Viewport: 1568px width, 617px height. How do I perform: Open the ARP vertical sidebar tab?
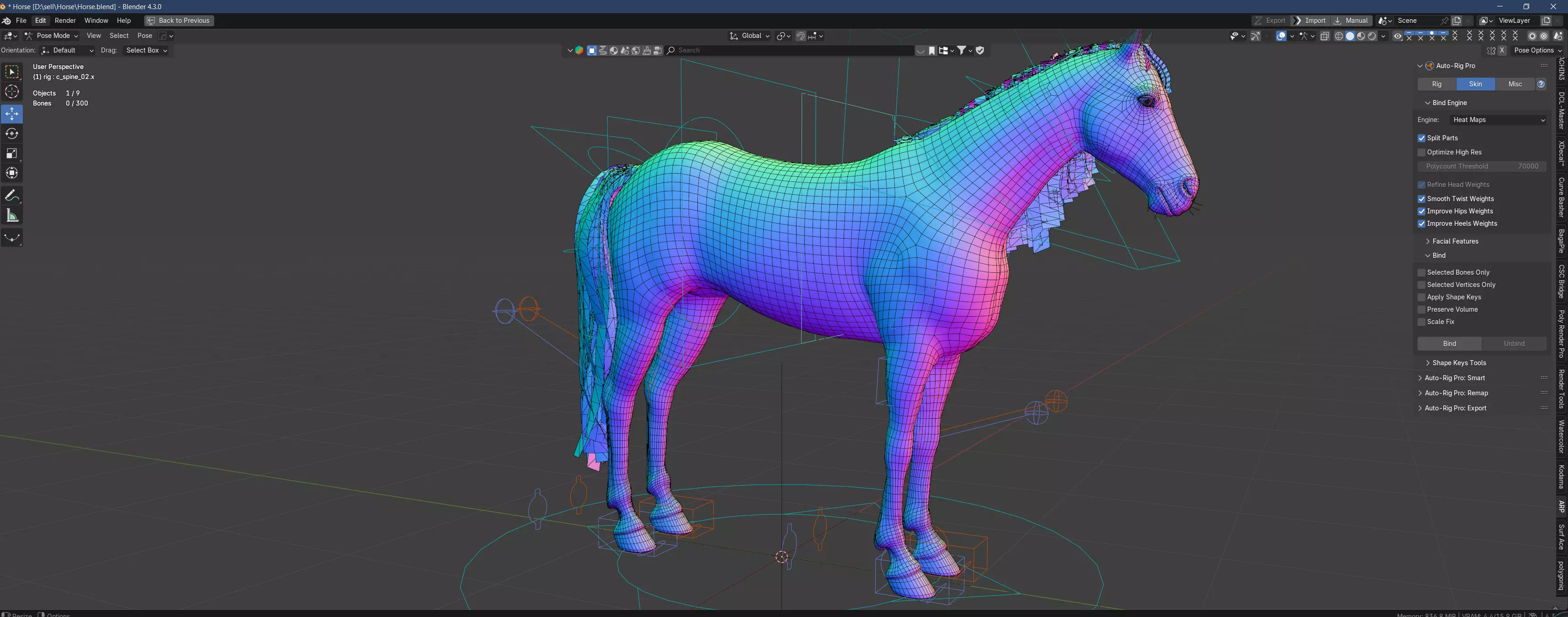[1561, 506]
